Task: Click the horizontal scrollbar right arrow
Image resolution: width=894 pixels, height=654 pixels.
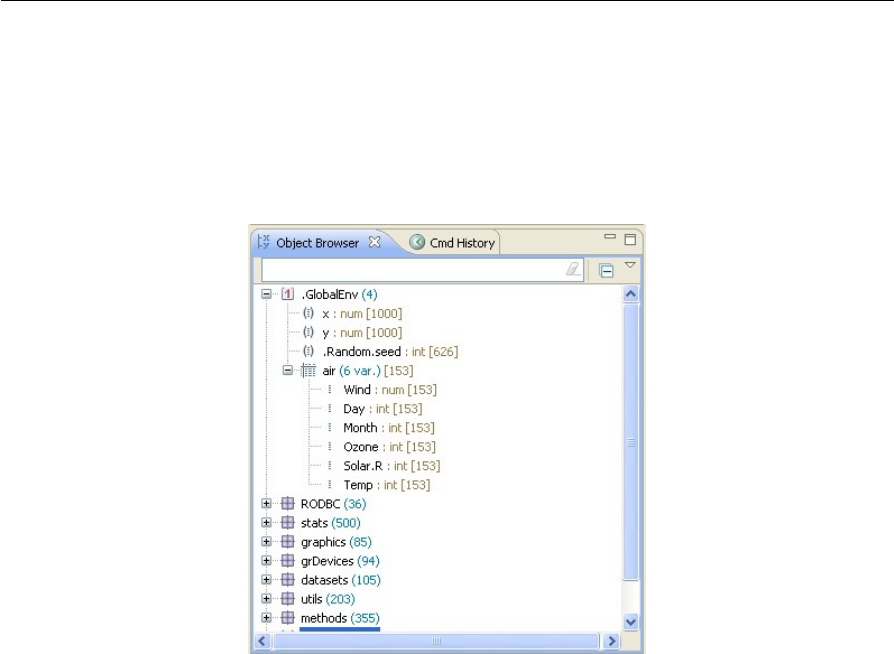Action: pyautogui.click(x=612, y=641)
